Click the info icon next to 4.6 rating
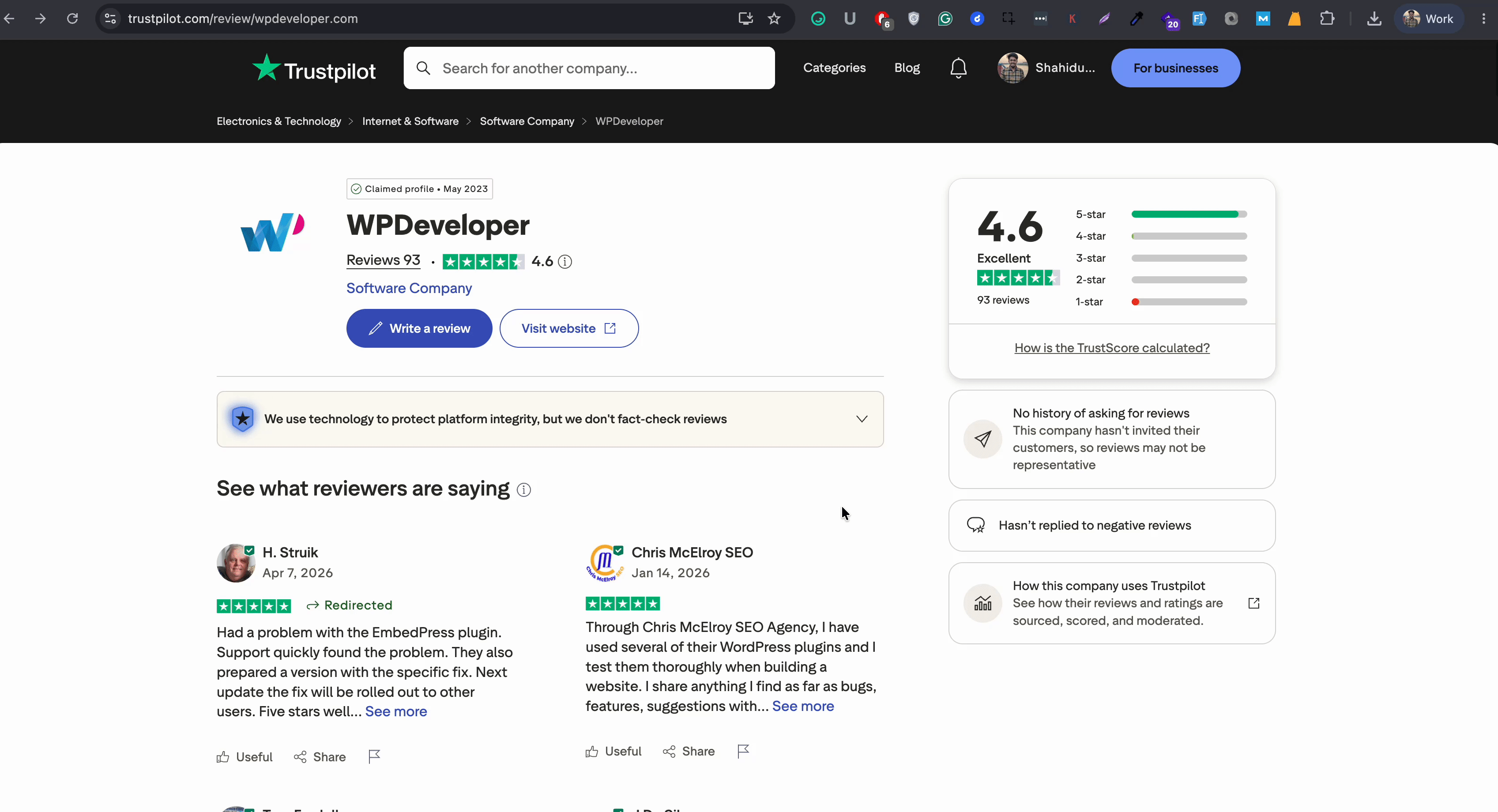The image size is (1498, 812). 565,262
